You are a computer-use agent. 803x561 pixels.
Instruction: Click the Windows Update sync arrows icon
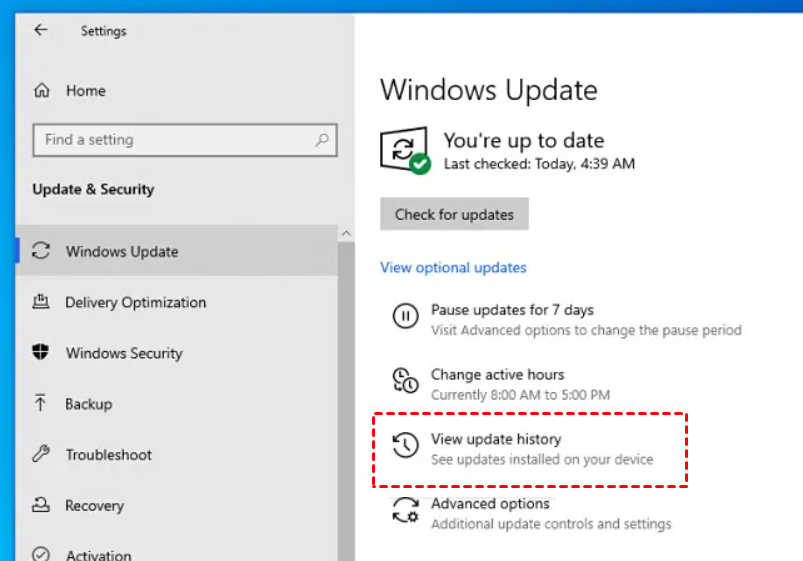(41, 251)
